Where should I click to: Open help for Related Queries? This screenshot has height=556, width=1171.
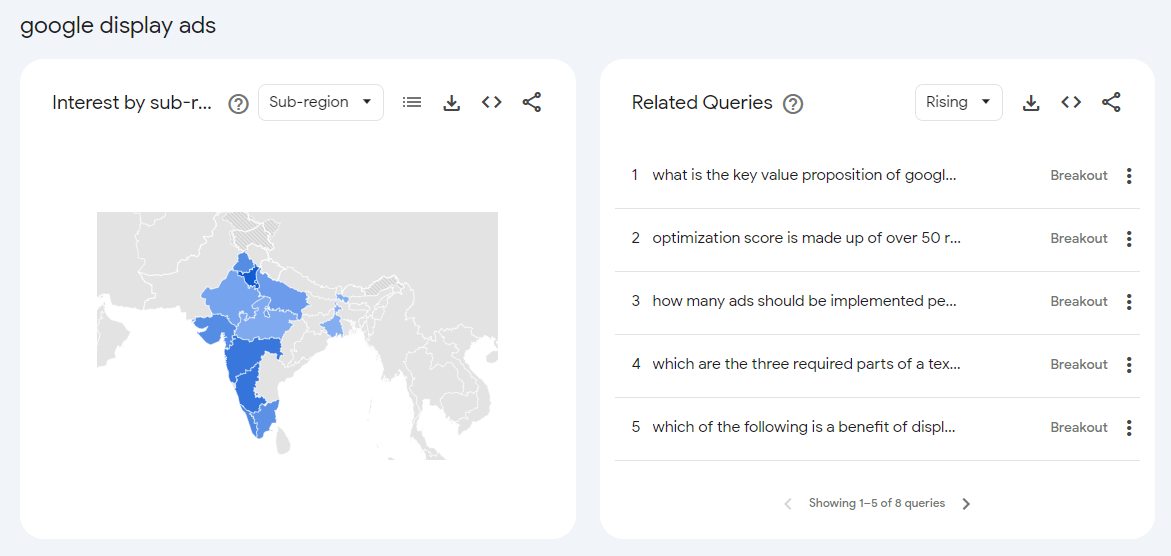[793, 103]
